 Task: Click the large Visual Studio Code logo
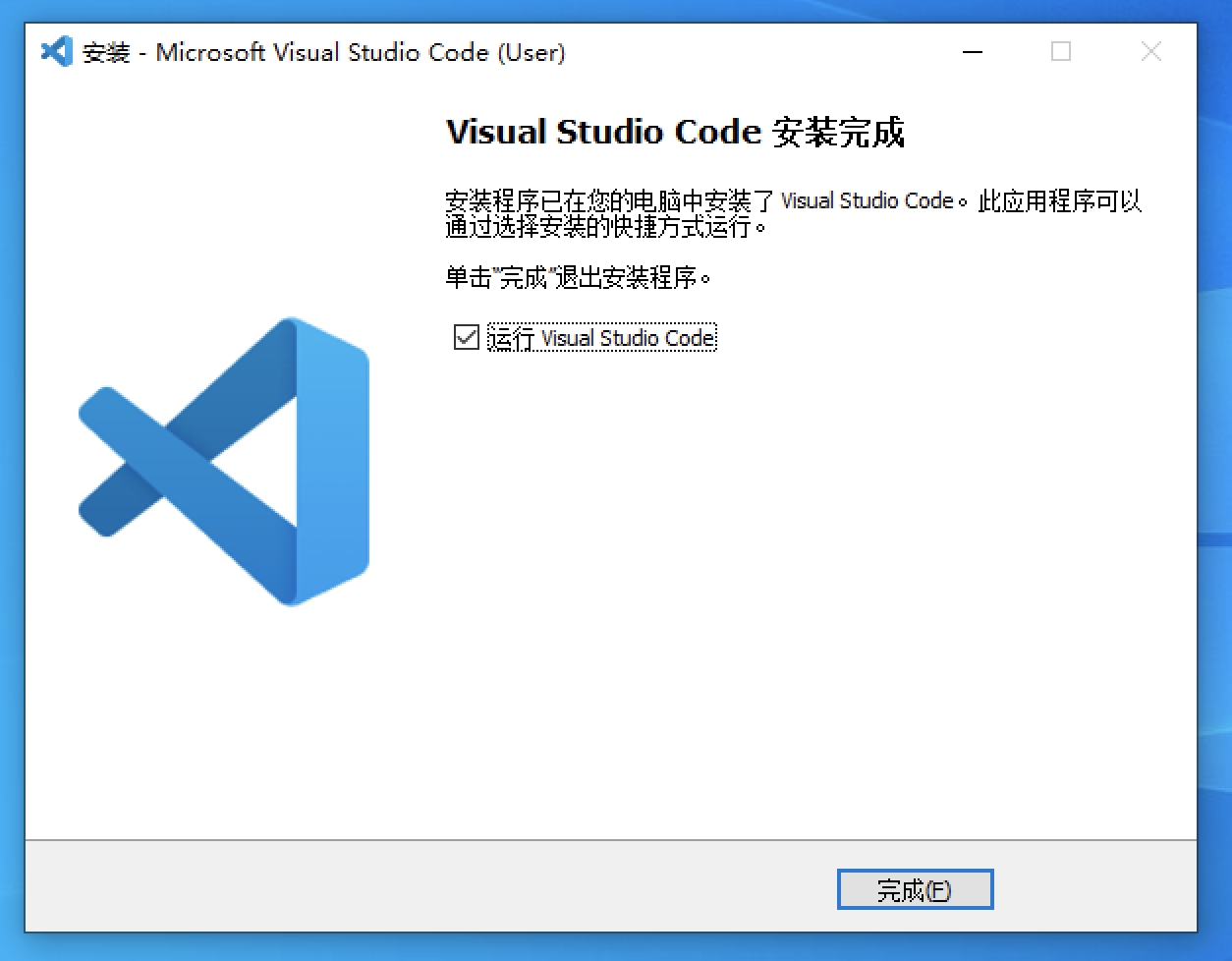[224, 461]
